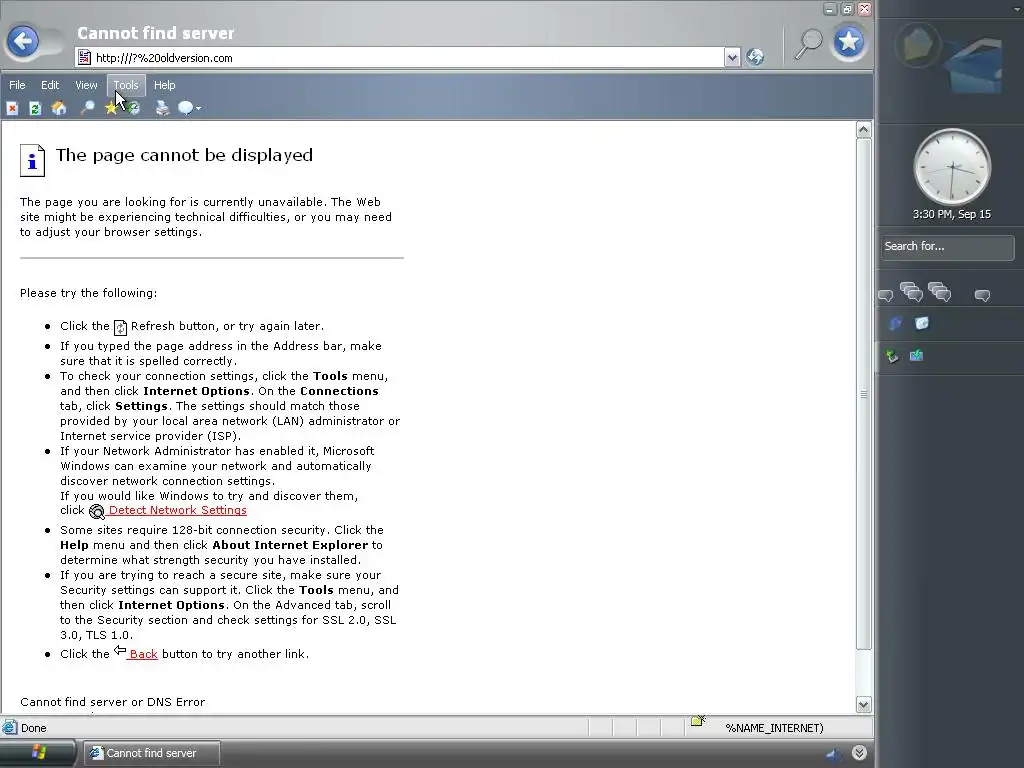1024x768 pixels.
Task: Click "The page cannot be displayed" heading
Action: point(184,155)
